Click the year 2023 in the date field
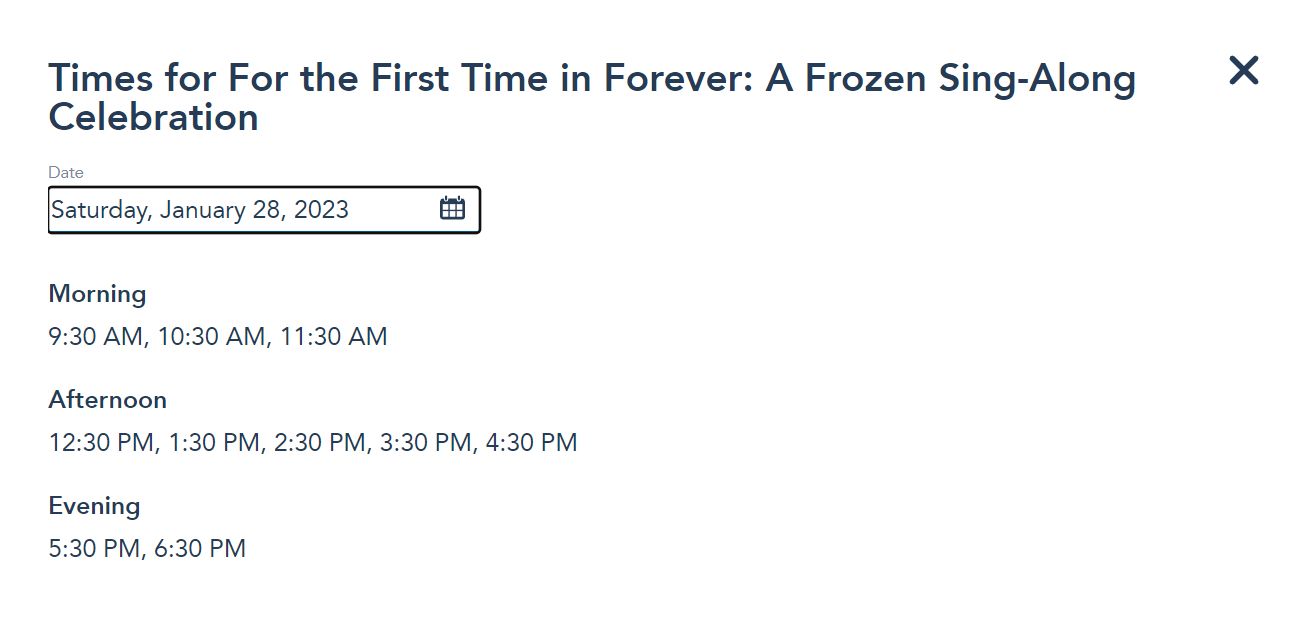Screen dimensions: 1297x617 [x=321, y=210]
